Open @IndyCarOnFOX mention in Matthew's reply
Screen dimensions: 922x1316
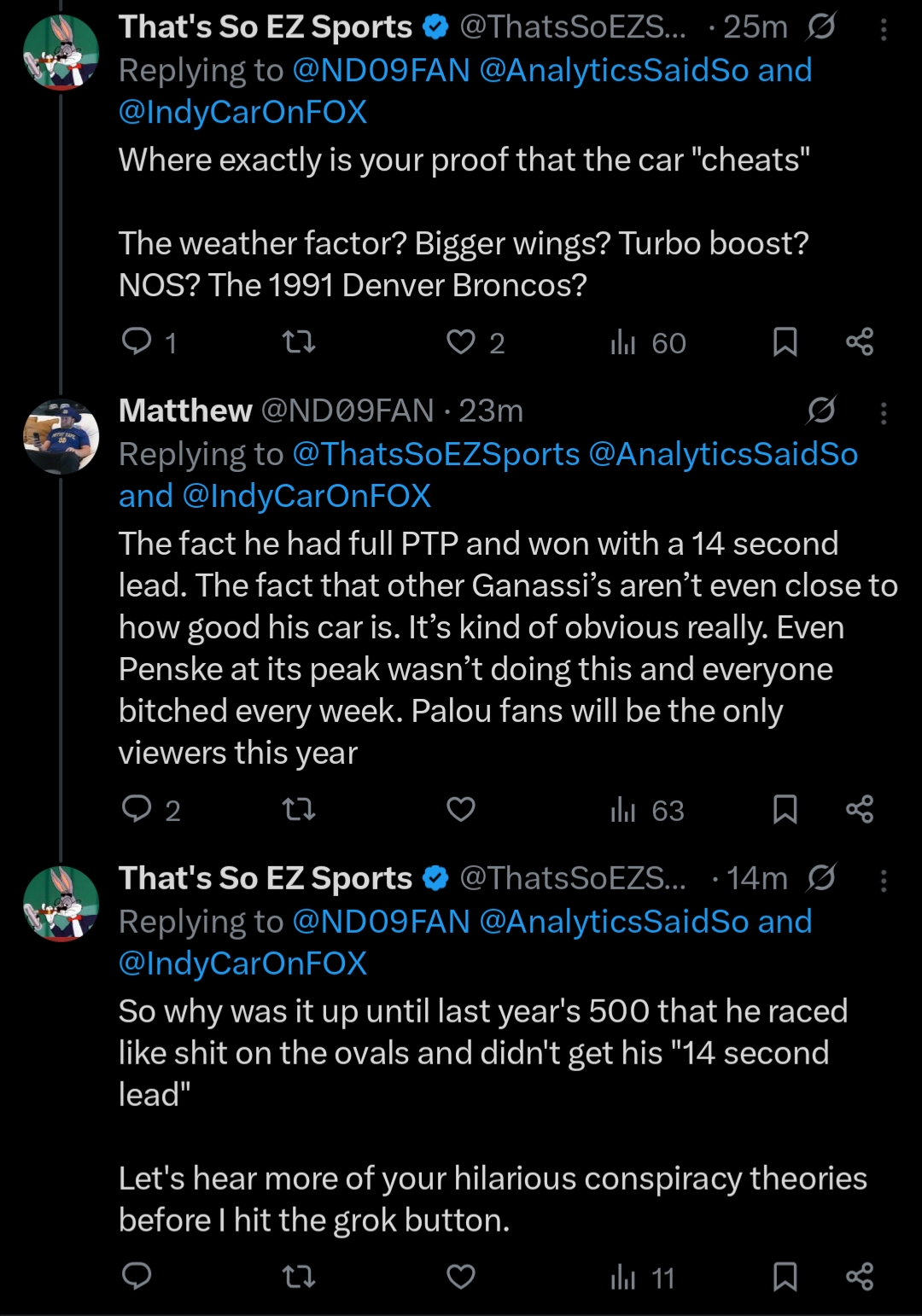pyautogui.click(x=306, y=496)
